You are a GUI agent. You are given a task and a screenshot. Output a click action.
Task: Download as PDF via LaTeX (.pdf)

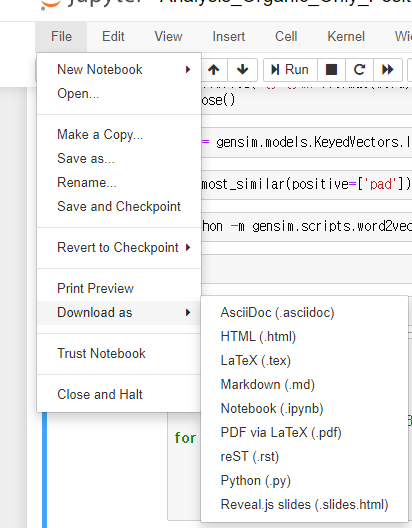[x=304, y=433]
